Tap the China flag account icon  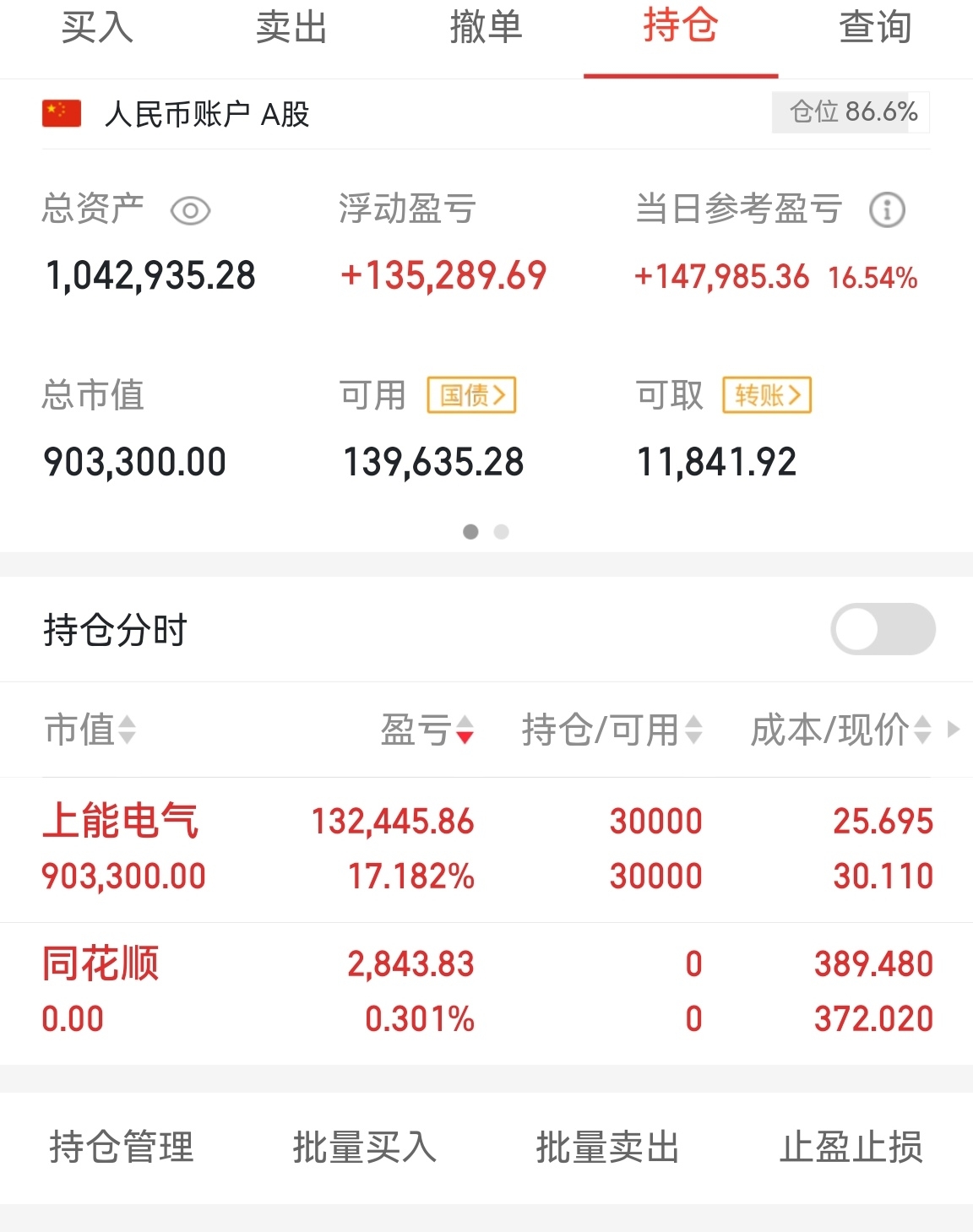[62, 113]
